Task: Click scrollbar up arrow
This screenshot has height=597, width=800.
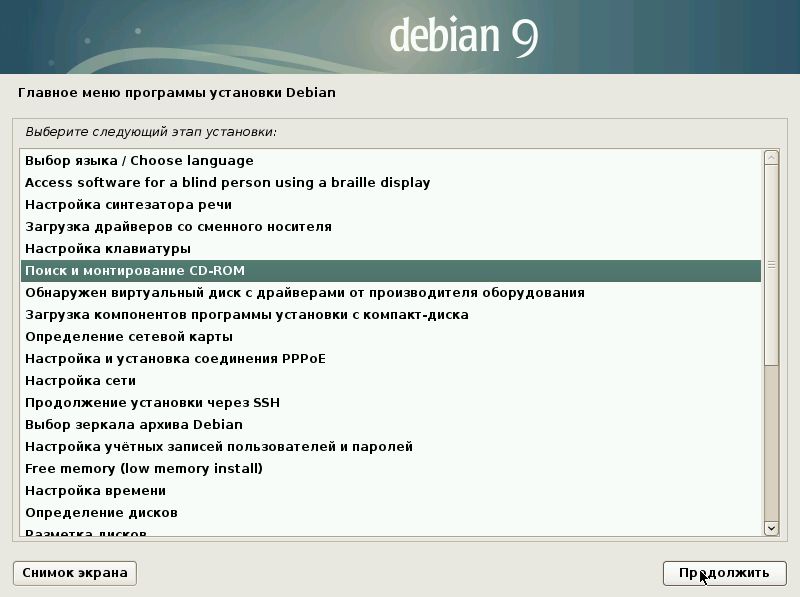Action: [x=771, y=157]
